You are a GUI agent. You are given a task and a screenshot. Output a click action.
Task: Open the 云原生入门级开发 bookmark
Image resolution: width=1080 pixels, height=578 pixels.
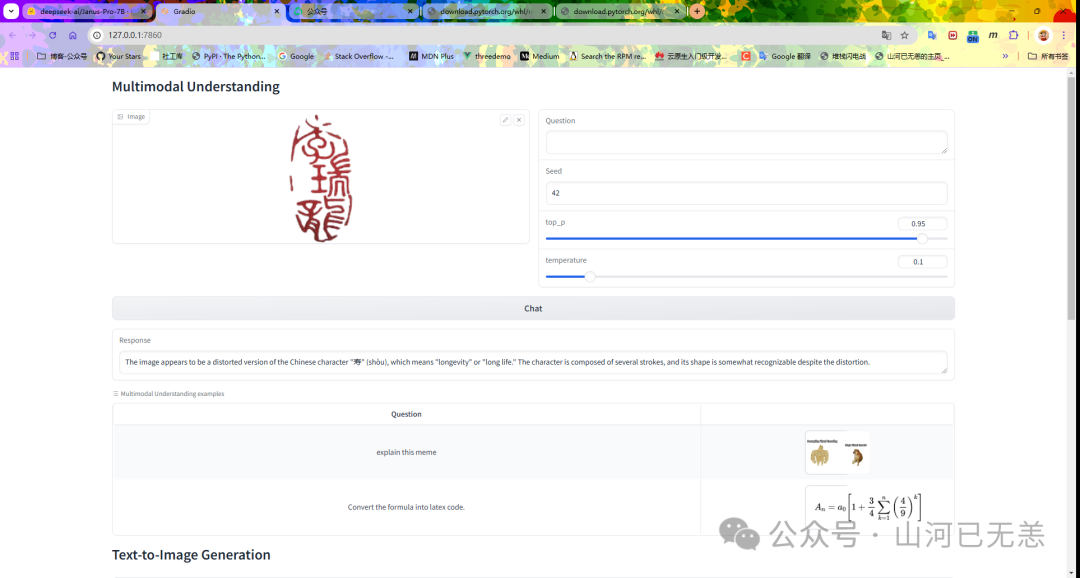(x=692, y=56)
